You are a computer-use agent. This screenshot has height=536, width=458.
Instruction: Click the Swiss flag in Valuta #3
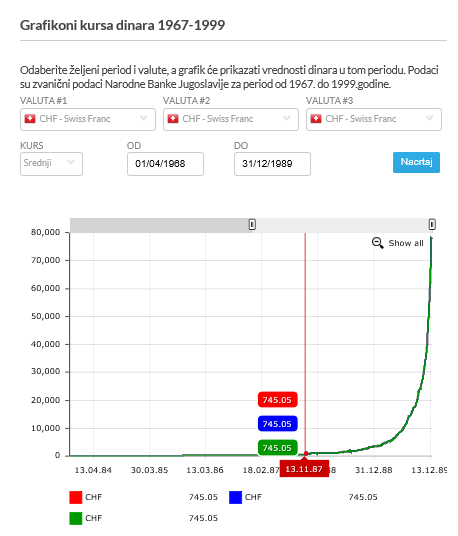316,119
